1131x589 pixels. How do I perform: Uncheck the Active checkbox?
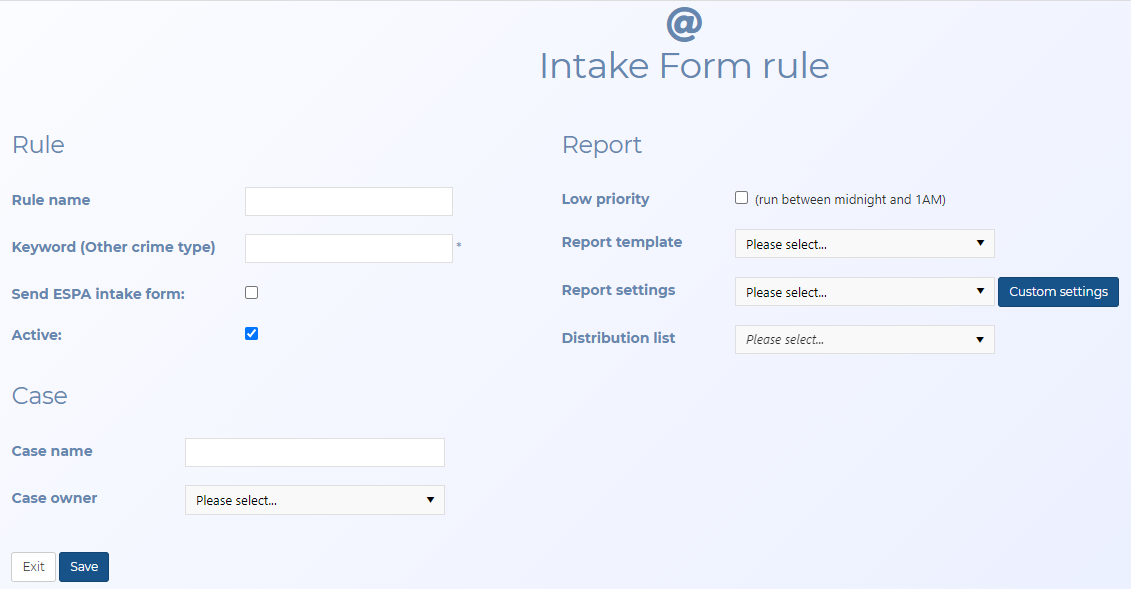point(252,334)
